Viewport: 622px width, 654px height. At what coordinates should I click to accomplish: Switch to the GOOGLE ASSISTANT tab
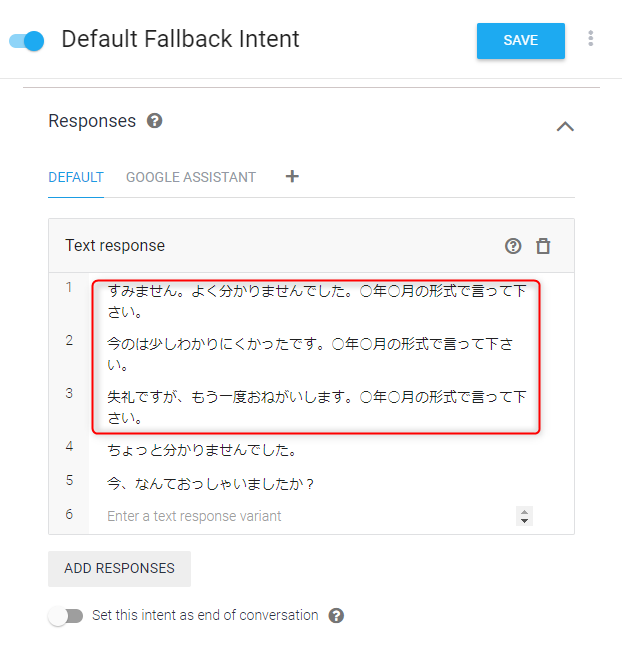[x=191, y=177]
